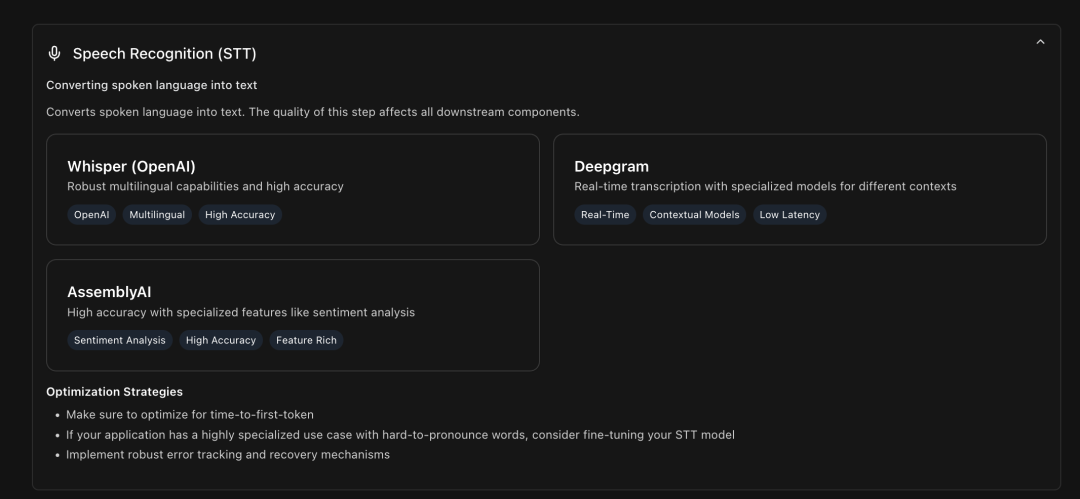The width and height of the screenshot is (1080, 499).
Task: Open the Whisper (OpenAI) card
Action: [293, 190]
